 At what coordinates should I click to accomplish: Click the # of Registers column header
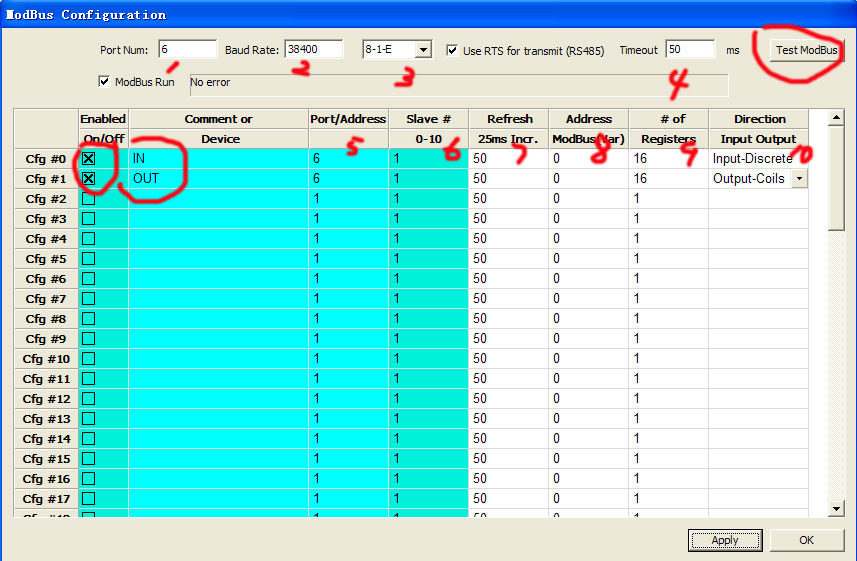tap(669, 128)
